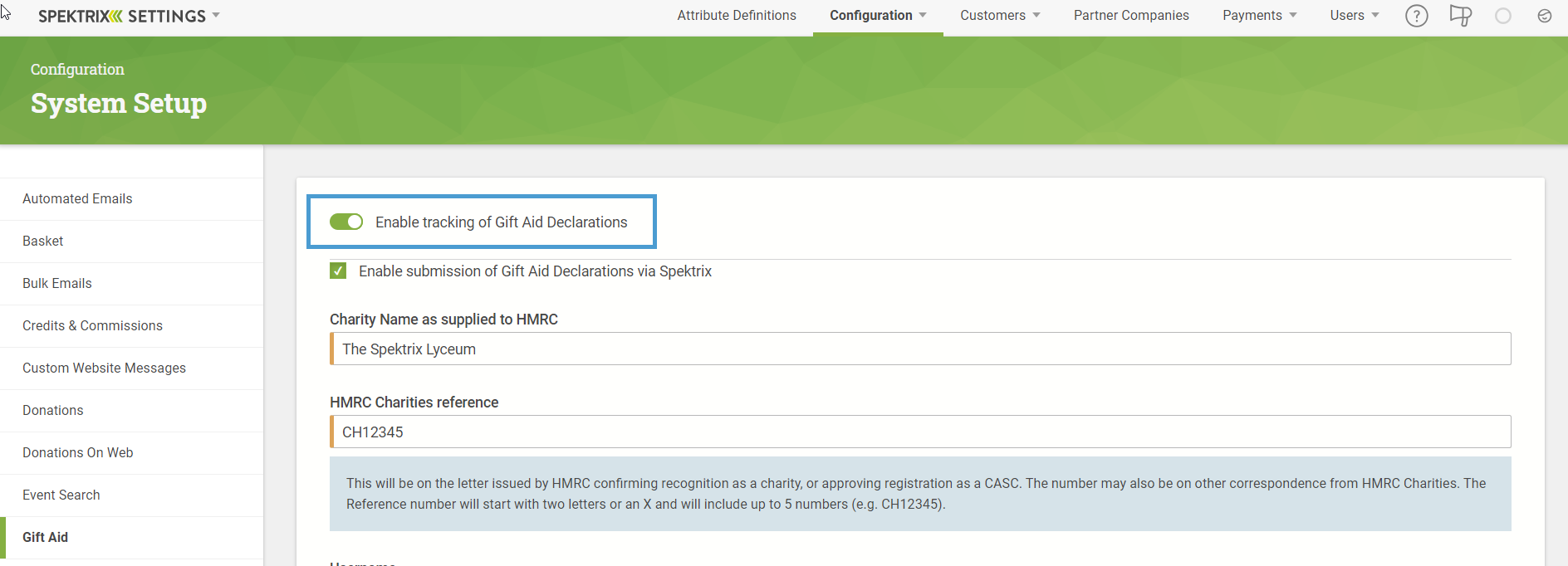Select Credits & Commissions in sidebar
The width and height of the screenshot is (1568, 566).
pos(132,326)
